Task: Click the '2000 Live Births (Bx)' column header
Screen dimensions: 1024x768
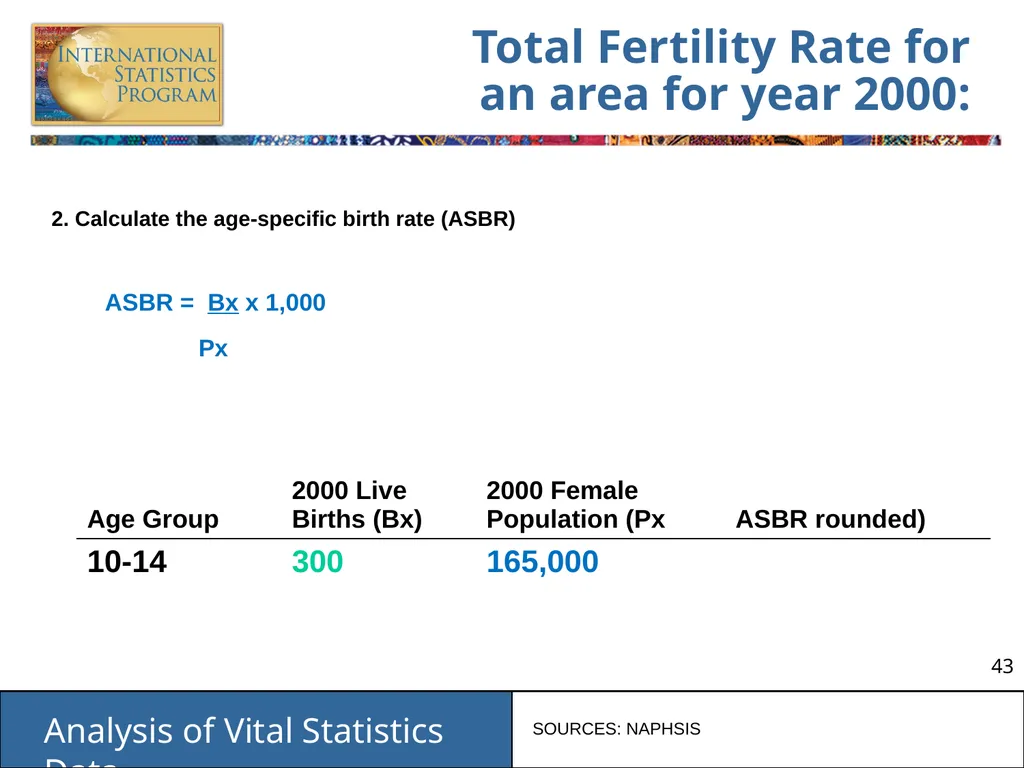Action: [x=357, y=504]
